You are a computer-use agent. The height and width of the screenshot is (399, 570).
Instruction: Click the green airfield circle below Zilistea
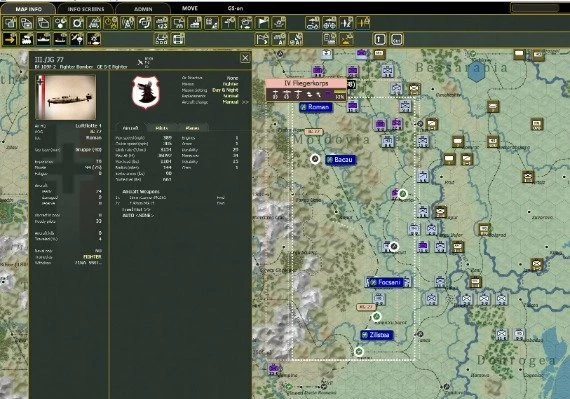pyautogui.click(x=359, y=351)
